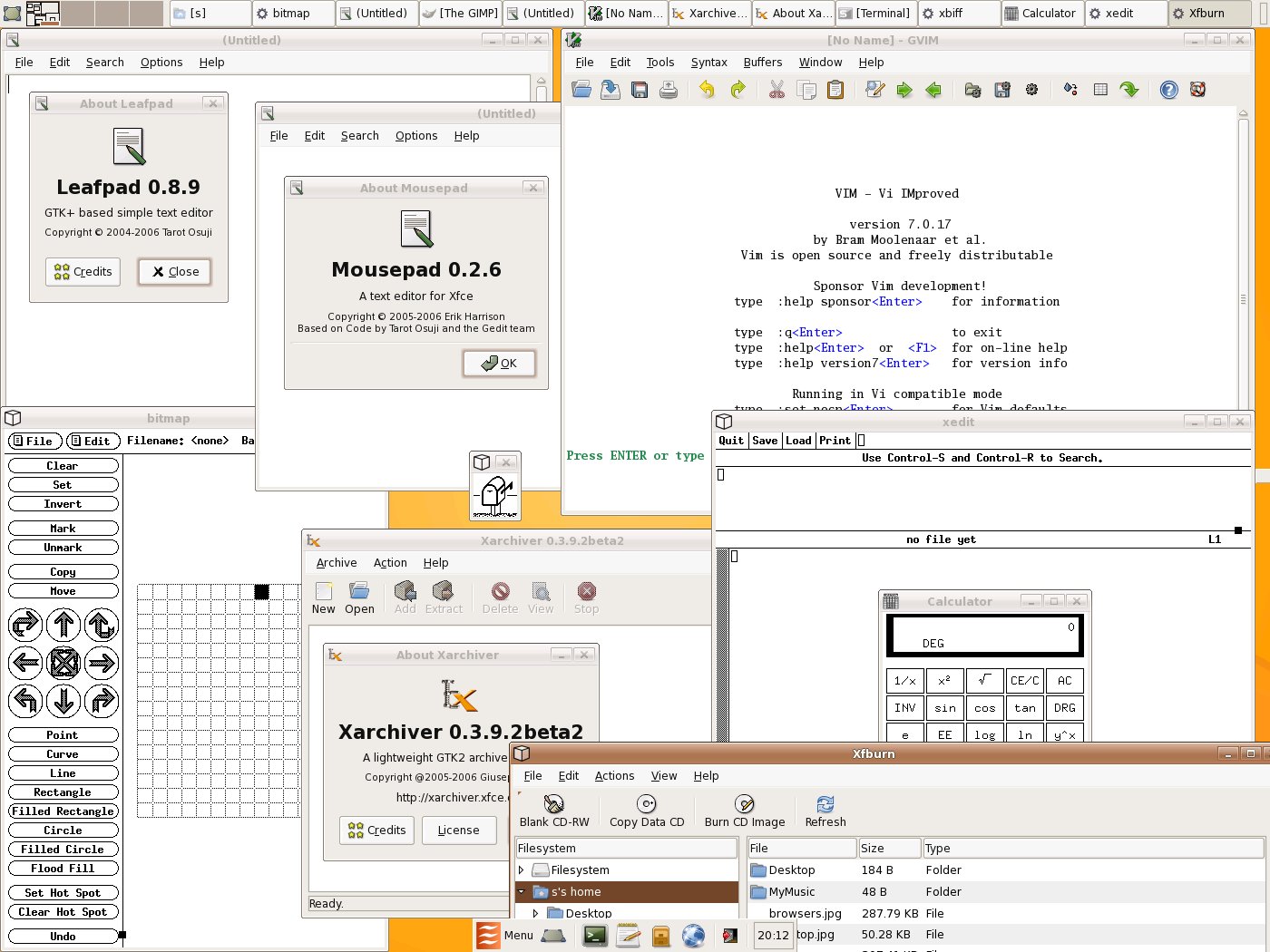Click the Down arrow in bitmap editor

point(63,701)
